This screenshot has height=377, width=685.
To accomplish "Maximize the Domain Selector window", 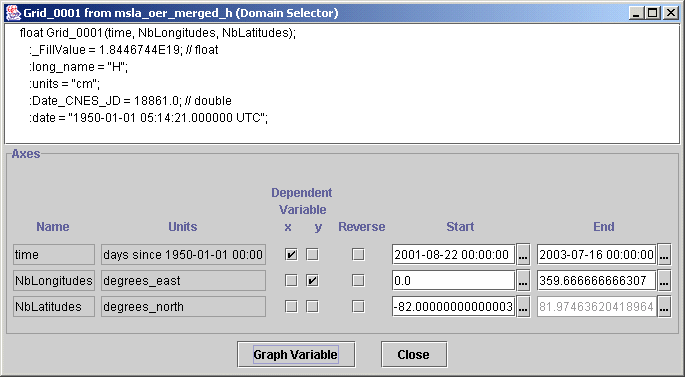I will [652, 13].
